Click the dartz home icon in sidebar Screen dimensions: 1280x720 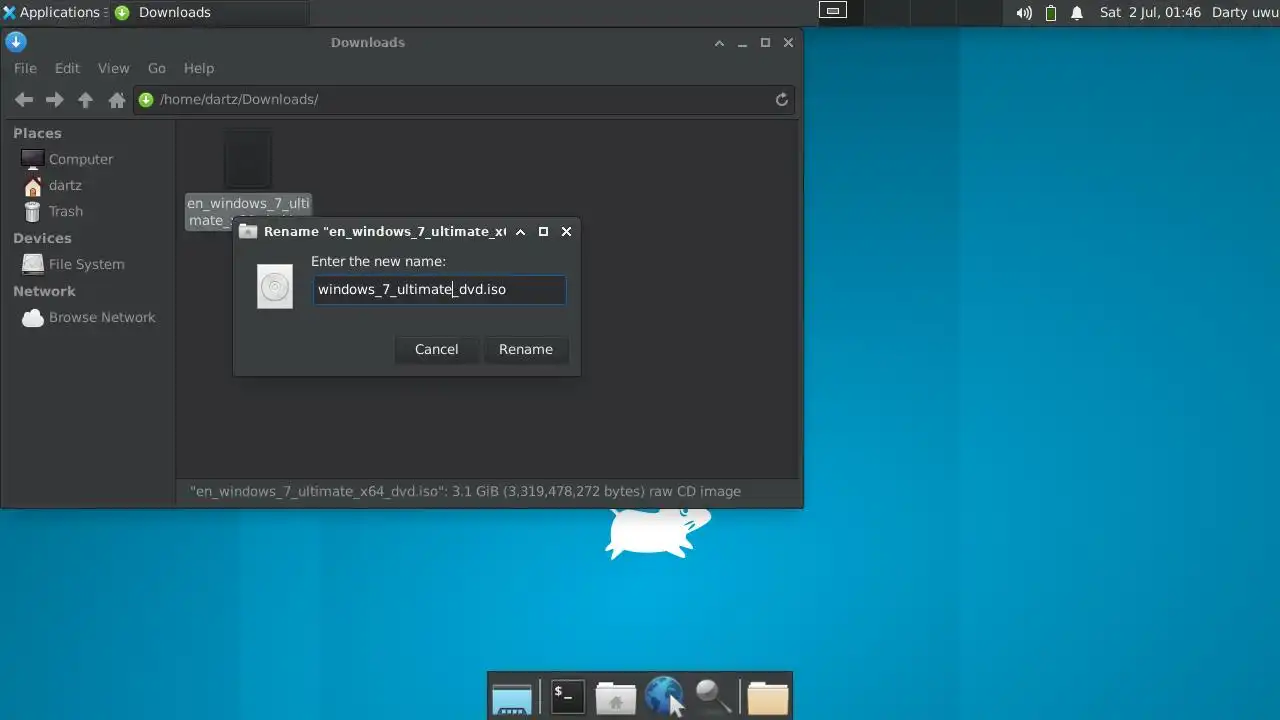point(33,185)
